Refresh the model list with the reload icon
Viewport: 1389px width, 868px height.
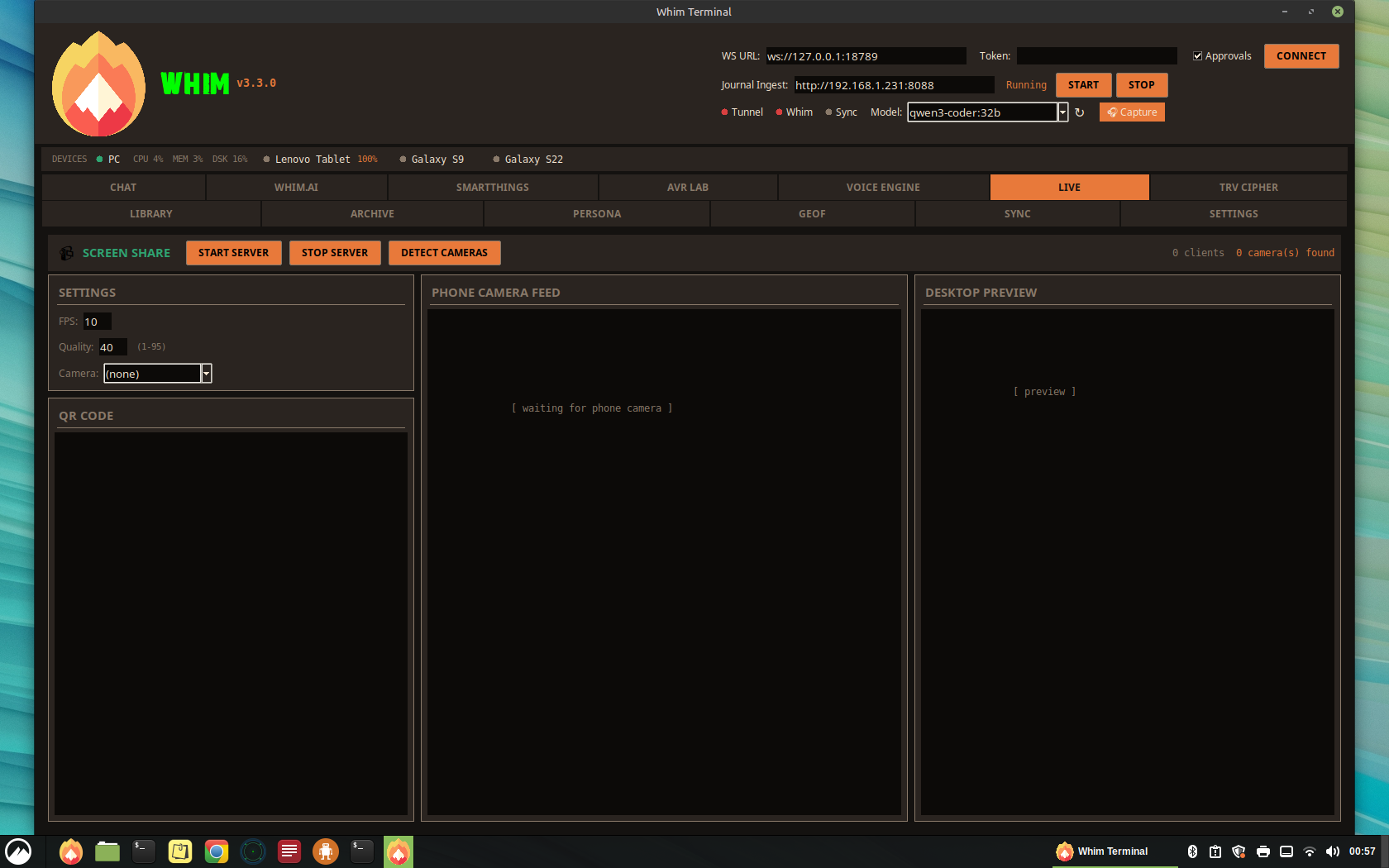[x=1081, y=112]
